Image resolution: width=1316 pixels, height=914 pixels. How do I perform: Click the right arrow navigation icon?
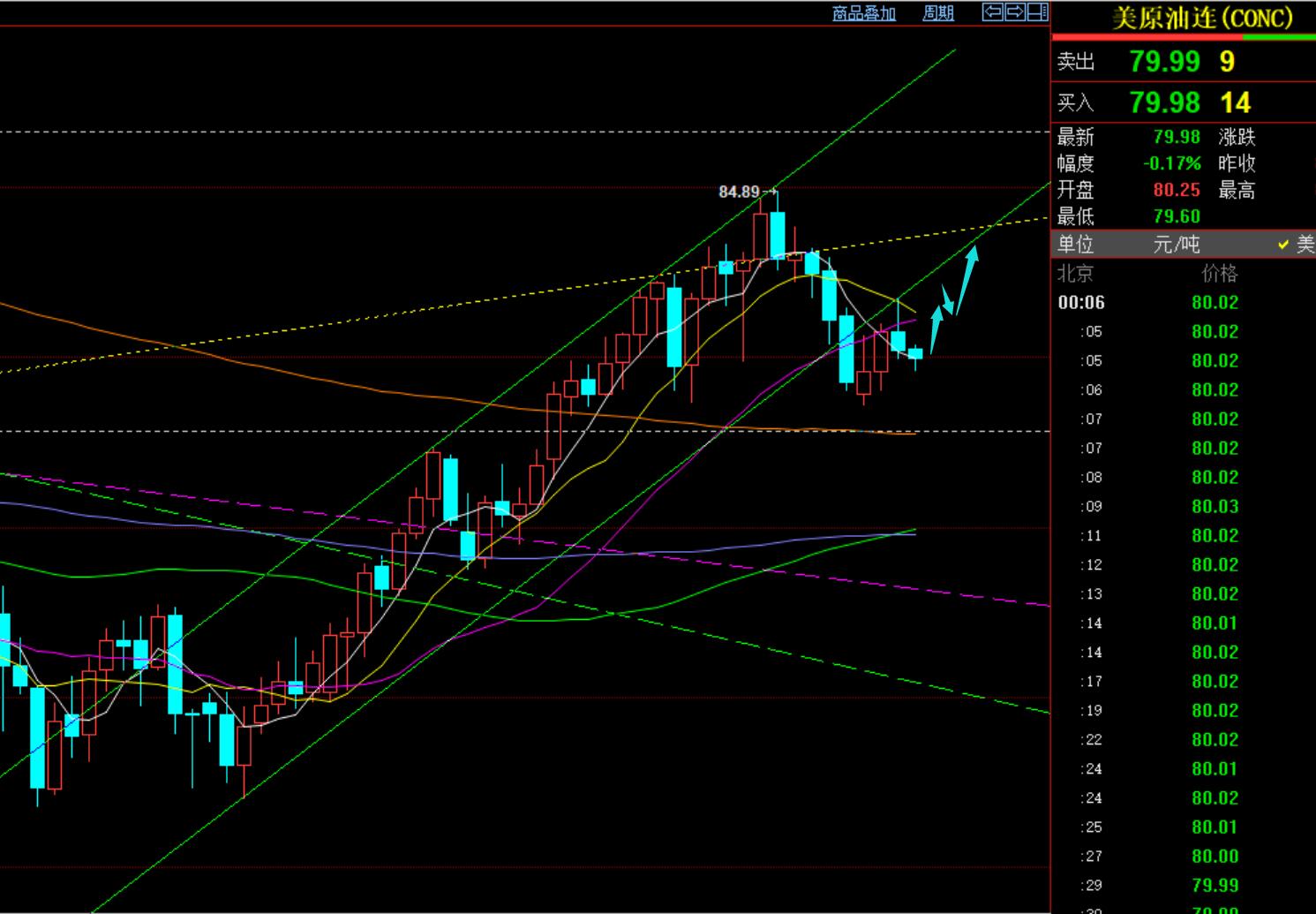(x=1015, y=12)
